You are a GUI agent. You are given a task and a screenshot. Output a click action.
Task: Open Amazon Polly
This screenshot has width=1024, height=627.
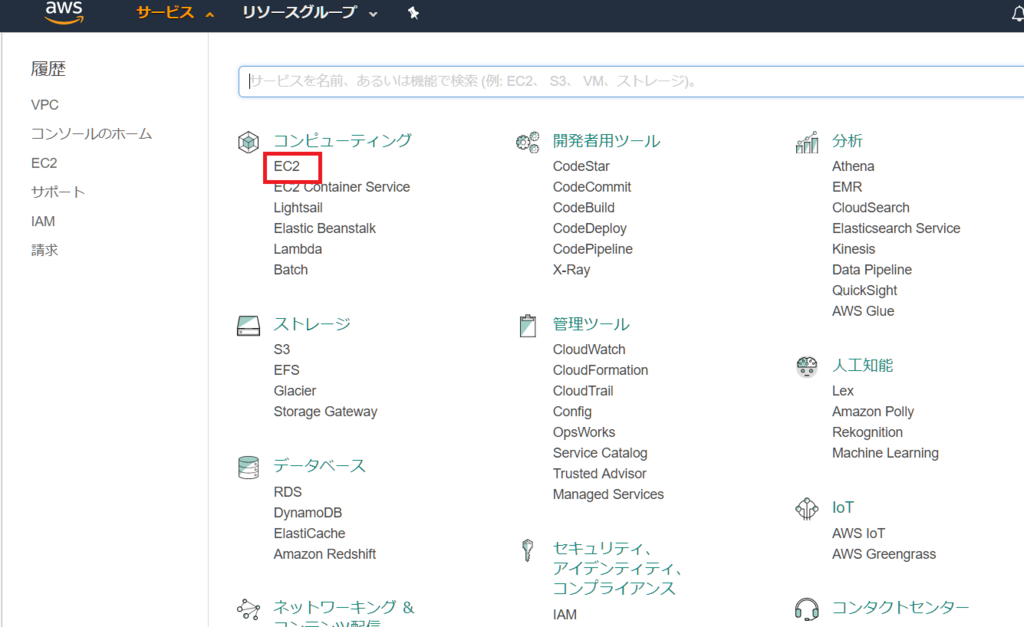pyautogui.click(x=873, y=411)
